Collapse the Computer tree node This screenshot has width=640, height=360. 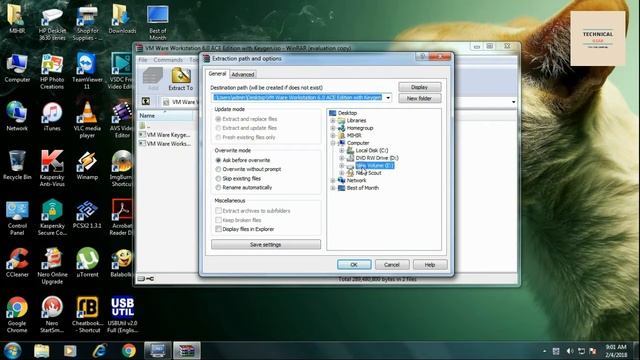[x=333, y=143]
